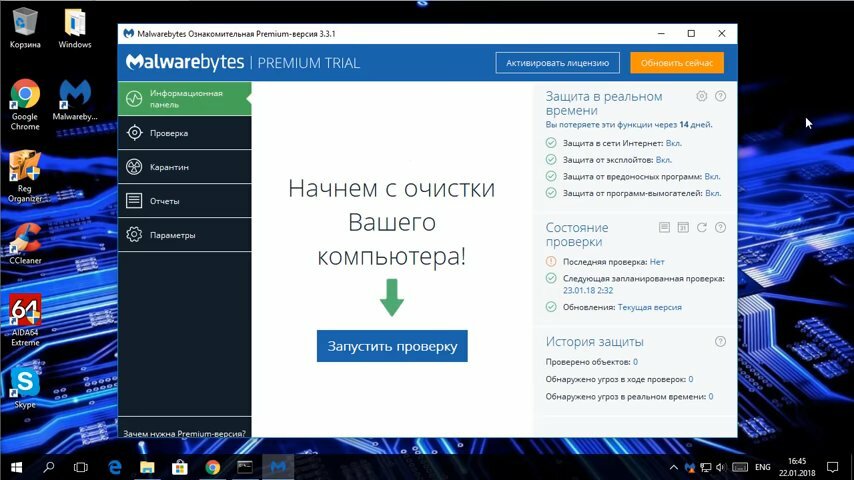Open File Explorer from taskbar
This screenshot has height=480, width=854.
pyautogui.click(x=147, y=467)
